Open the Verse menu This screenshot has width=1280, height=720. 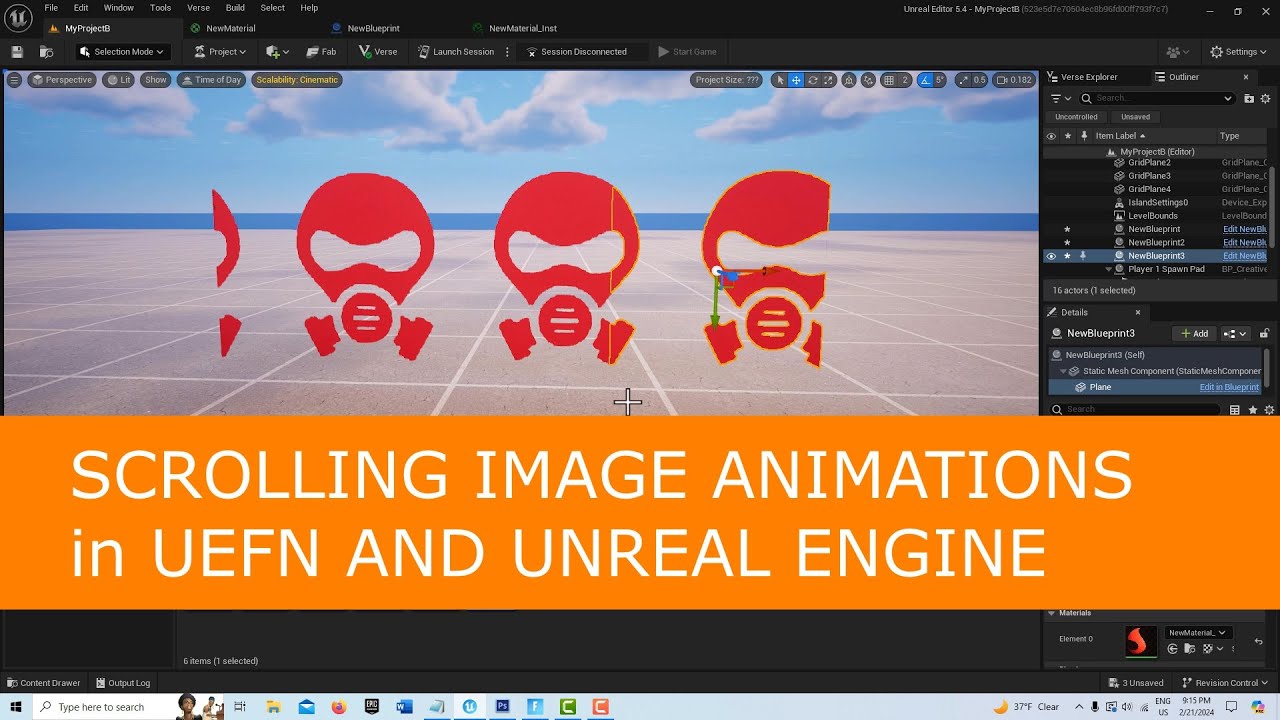coord(198,8)
